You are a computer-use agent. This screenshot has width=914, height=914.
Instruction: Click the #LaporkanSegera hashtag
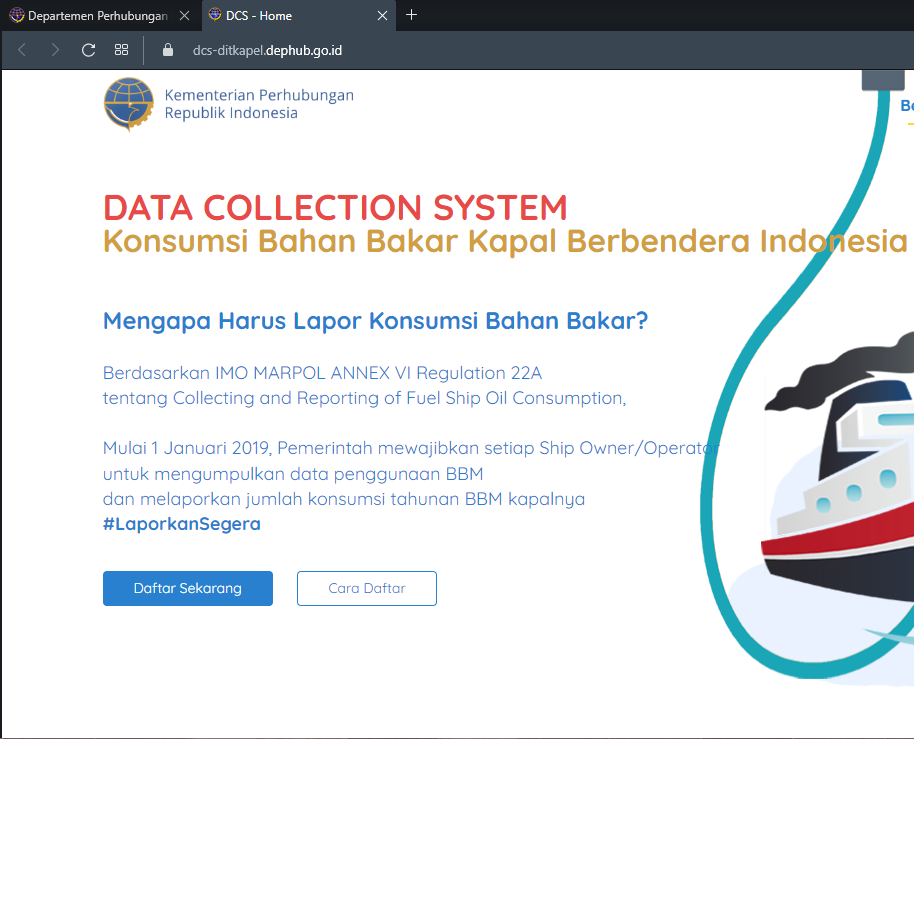click(181, 524)
